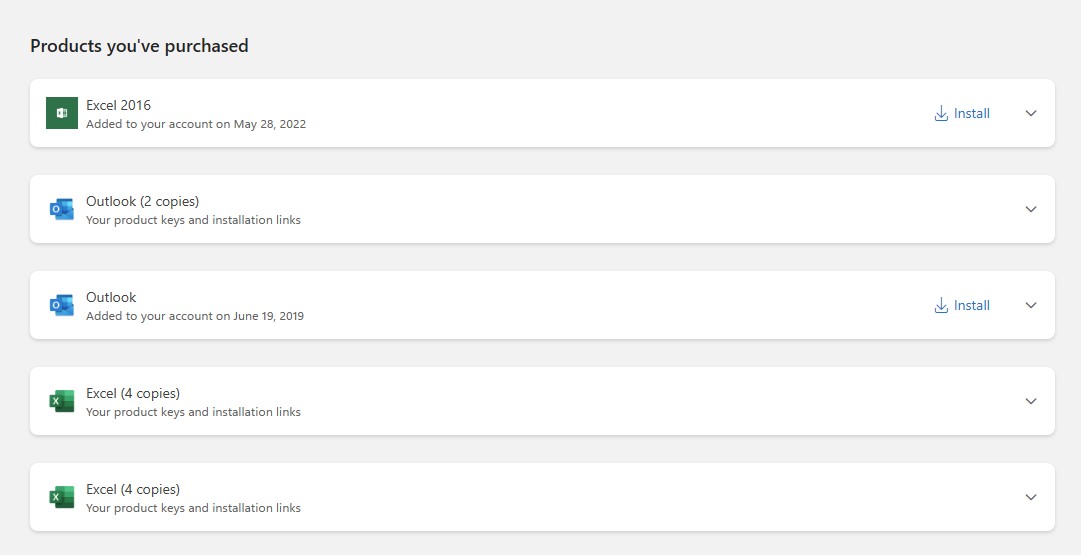Open the Outlook (2 copies) title
This screenshot has height=555, width=1081.
point(143,201)
